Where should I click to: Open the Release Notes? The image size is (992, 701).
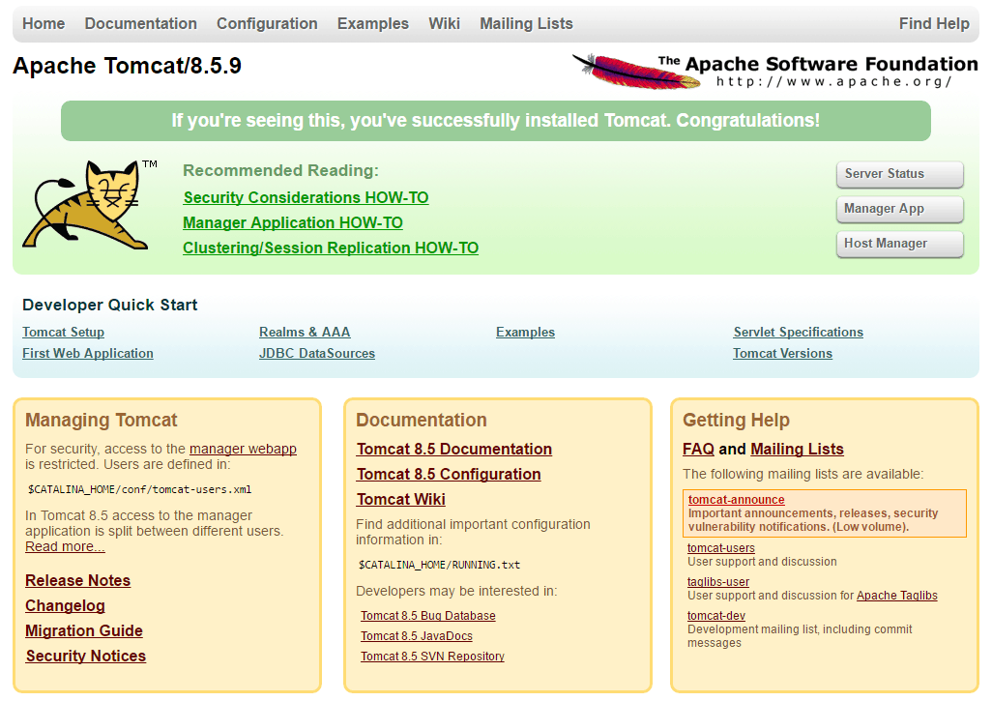click(x=77, y=580)
